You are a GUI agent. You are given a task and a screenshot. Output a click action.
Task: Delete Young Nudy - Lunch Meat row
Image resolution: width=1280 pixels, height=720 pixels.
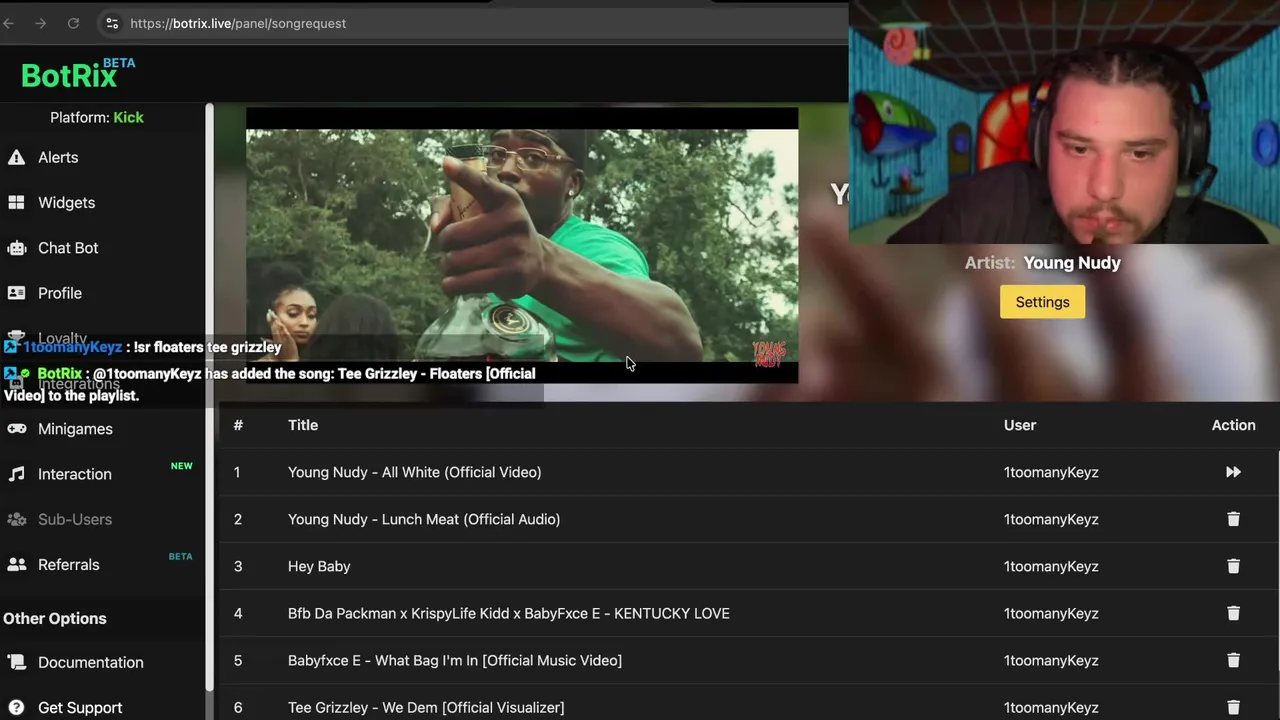click(x=1233, y=519)
